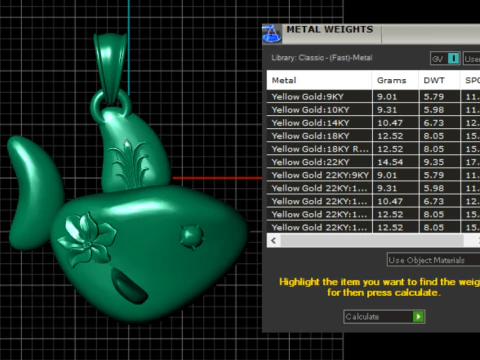Click the 9.01 grams cell of Yellow Gold:9KY
Screen dimensions: 480x360
pyautogui.click(x=395, y=97)
